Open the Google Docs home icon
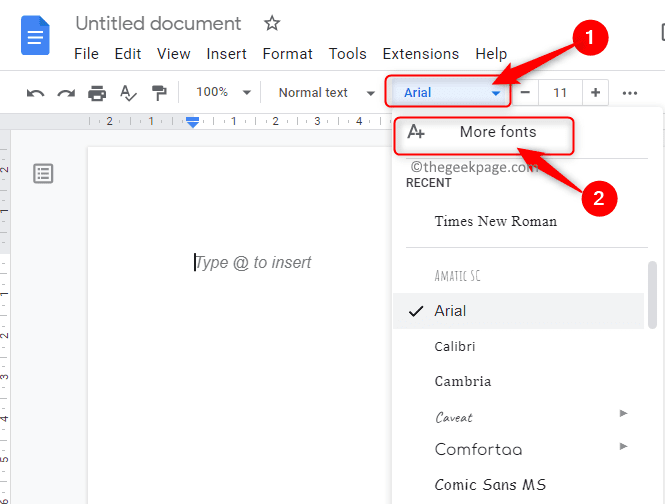Image resolution: width=665 pixels, height=504 pixels. pos(35,35)
